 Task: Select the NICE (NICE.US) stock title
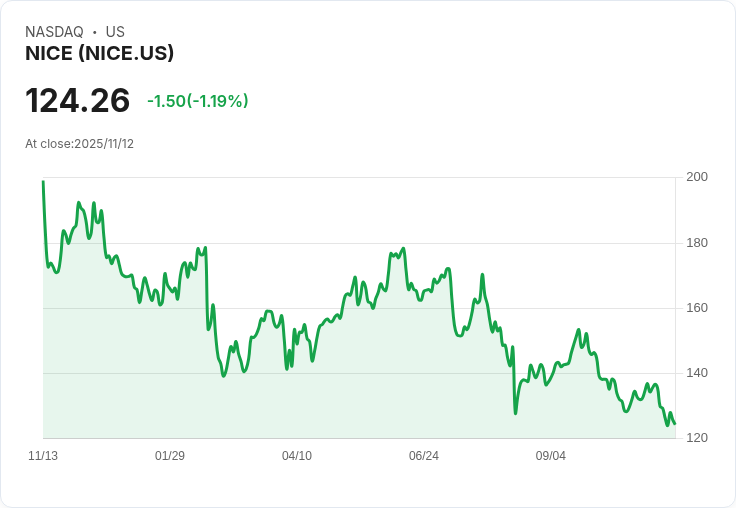coord(100,54)
